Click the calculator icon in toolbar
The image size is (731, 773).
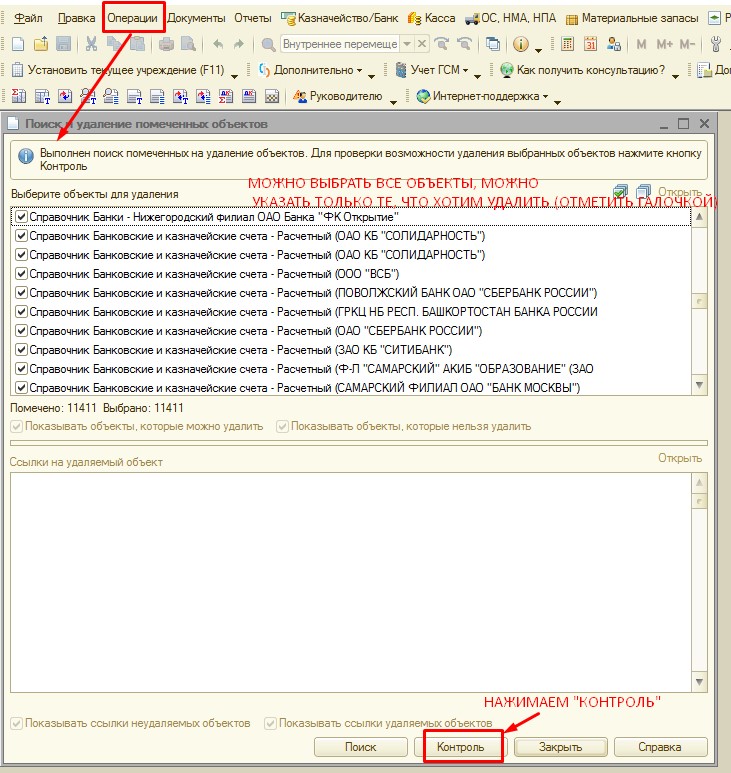[568, 44]
